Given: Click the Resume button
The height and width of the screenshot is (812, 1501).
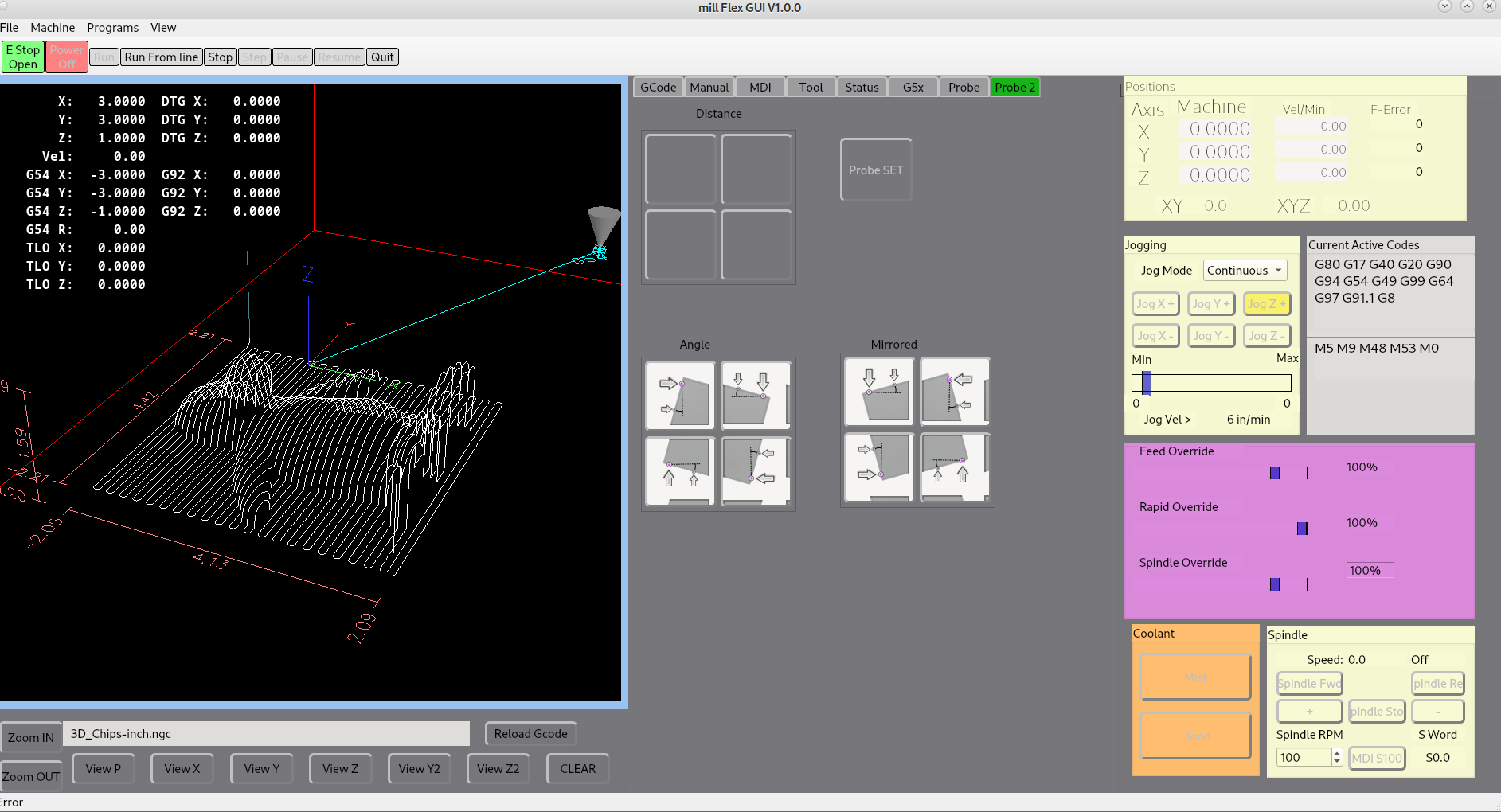Looking at the screenshot, I should 339,57.
